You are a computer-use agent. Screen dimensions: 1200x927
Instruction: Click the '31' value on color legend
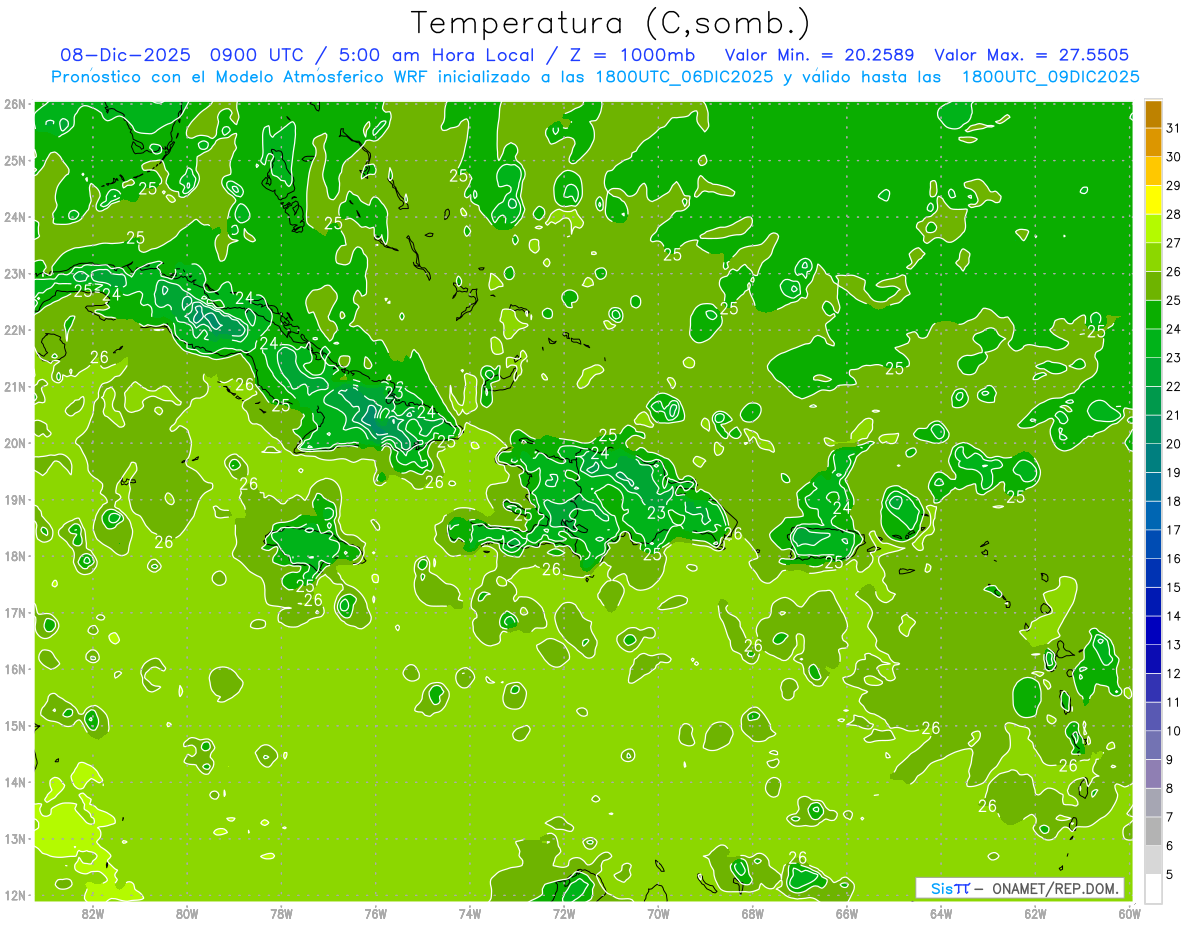(x=1173, y=128)
